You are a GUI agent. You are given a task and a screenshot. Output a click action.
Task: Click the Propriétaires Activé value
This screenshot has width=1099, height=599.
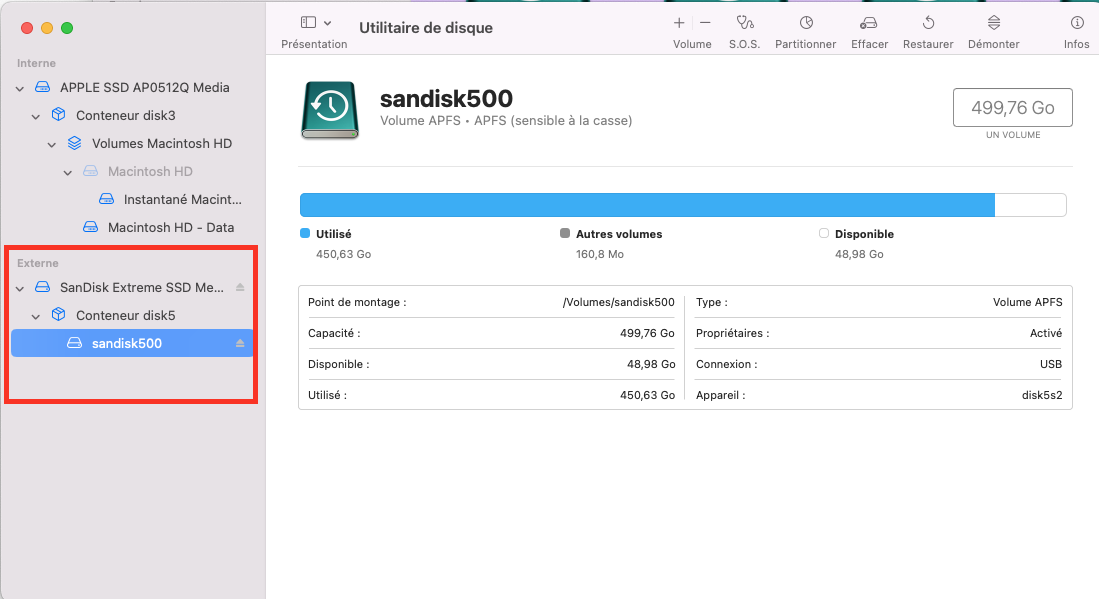coord(1046,333)
